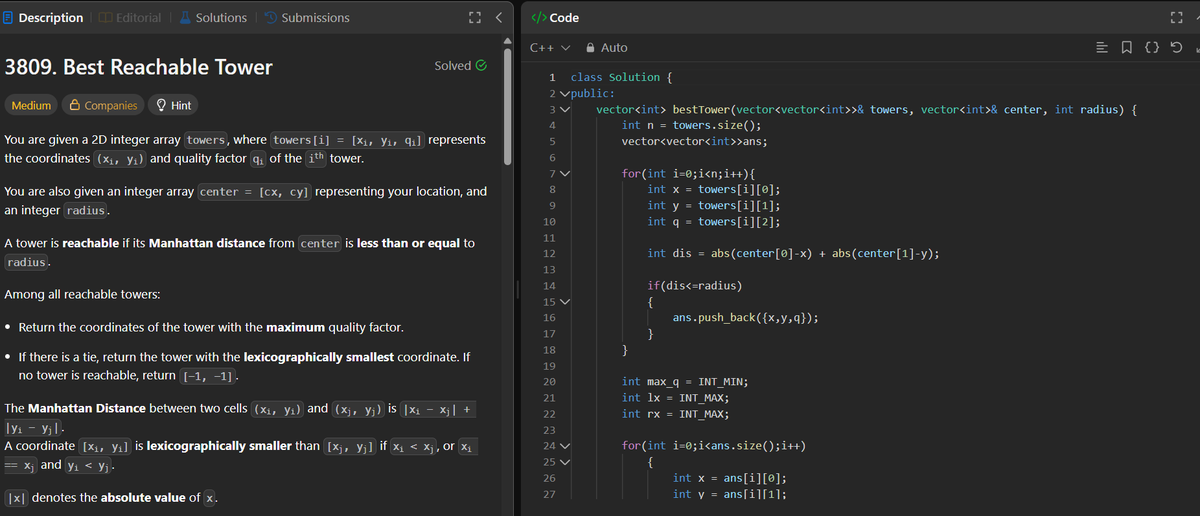
Task: Click 'int max_q = INT_MIN;' on line 20
Action: [685, 382]
